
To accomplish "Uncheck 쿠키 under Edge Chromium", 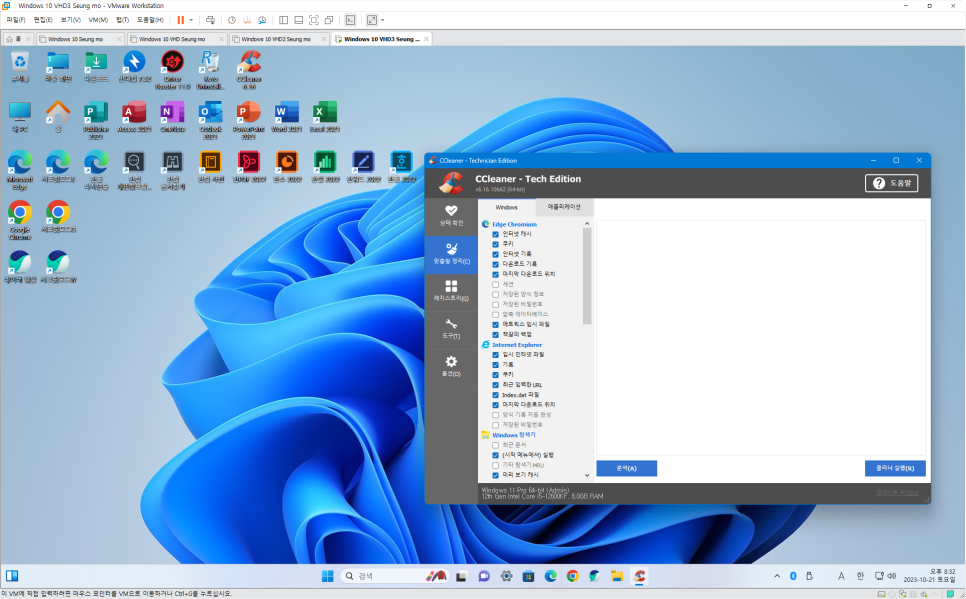I will pos(495,244).
